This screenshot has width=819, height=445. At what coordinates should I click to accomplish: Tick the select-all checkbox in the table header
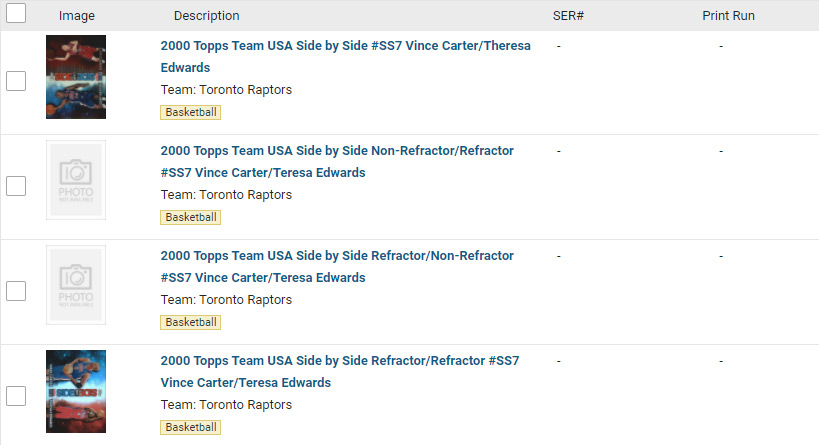pyautogui.click(x=16, y=14)
